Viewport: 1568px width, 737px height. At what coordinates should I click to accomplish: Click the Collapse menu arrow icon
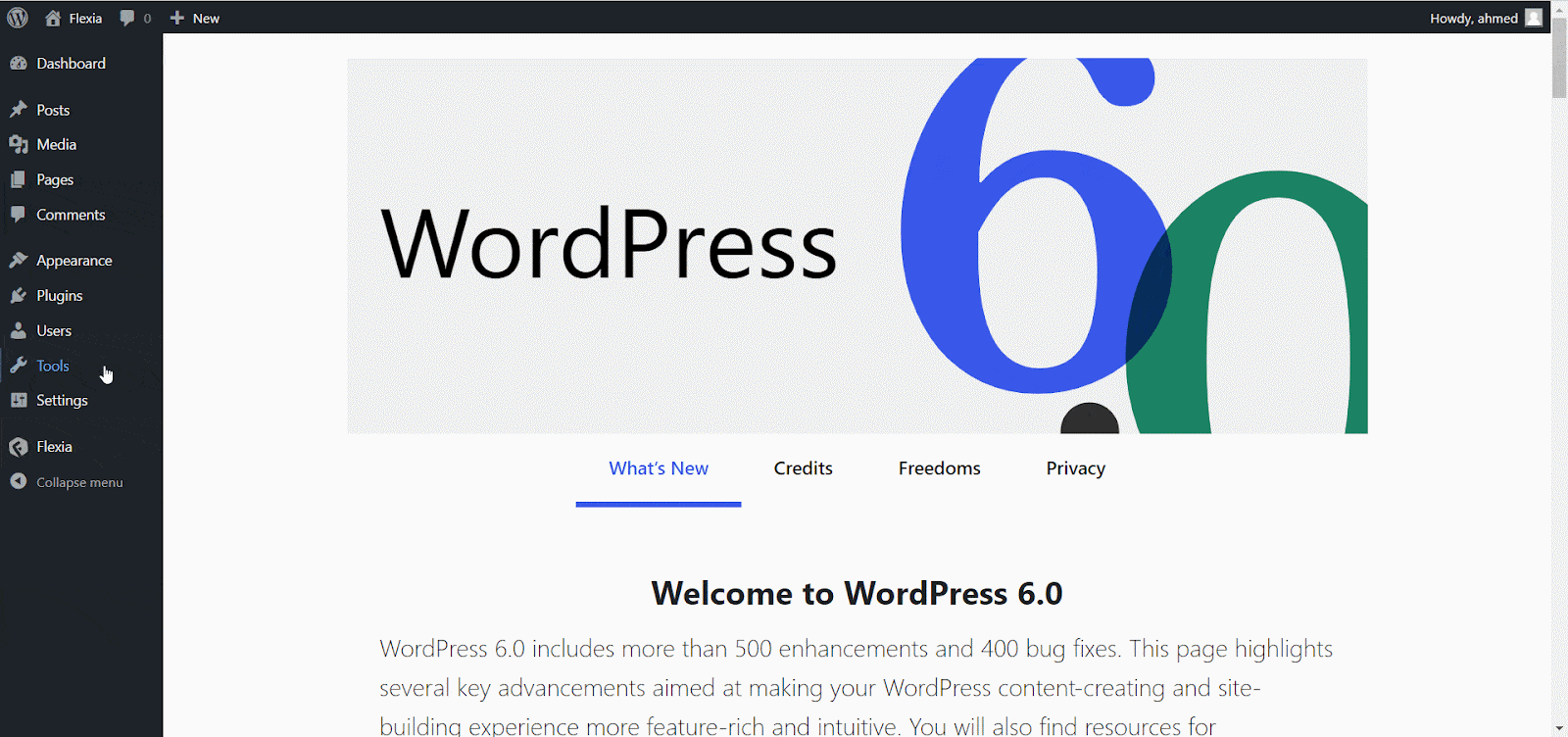pos(18,481)
